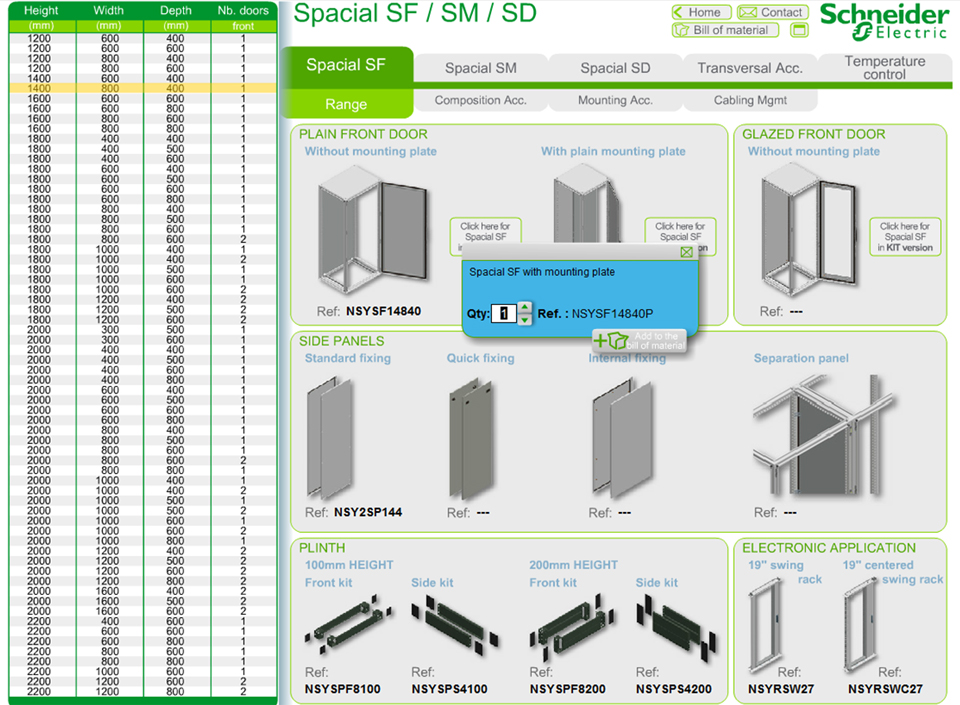Select the 1800 x 800 x 600 two-door row

point(143,239)
